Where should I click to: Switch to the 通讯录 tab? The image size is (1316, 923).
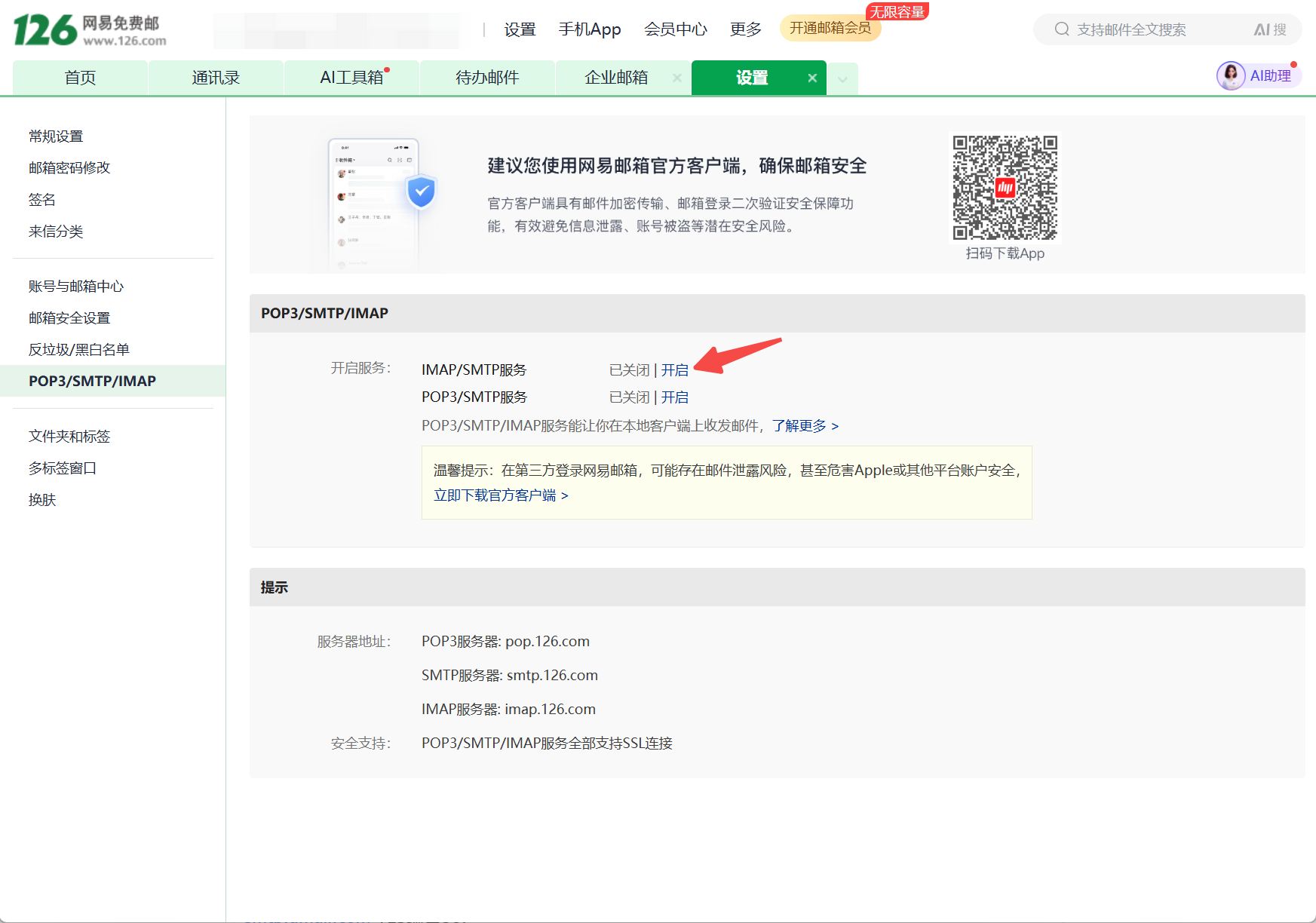tap(216, 78)
